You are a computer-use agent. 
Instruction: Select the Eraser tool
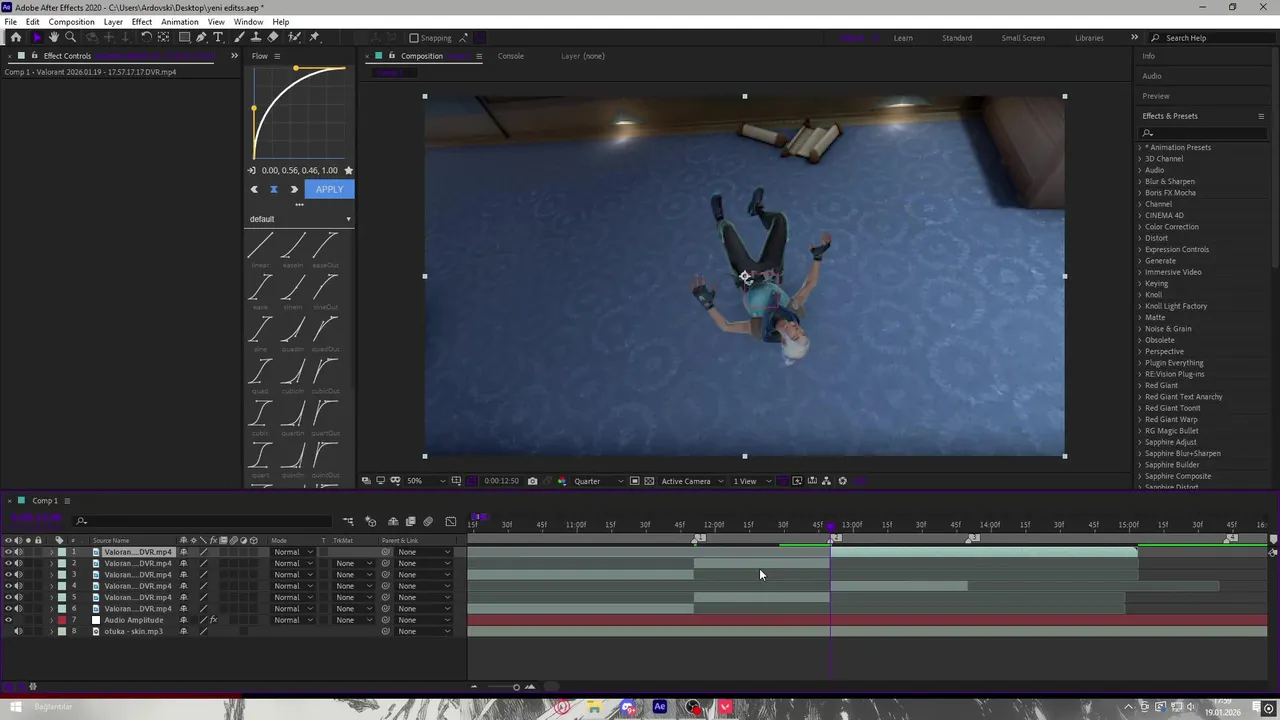tap(274, 38)
